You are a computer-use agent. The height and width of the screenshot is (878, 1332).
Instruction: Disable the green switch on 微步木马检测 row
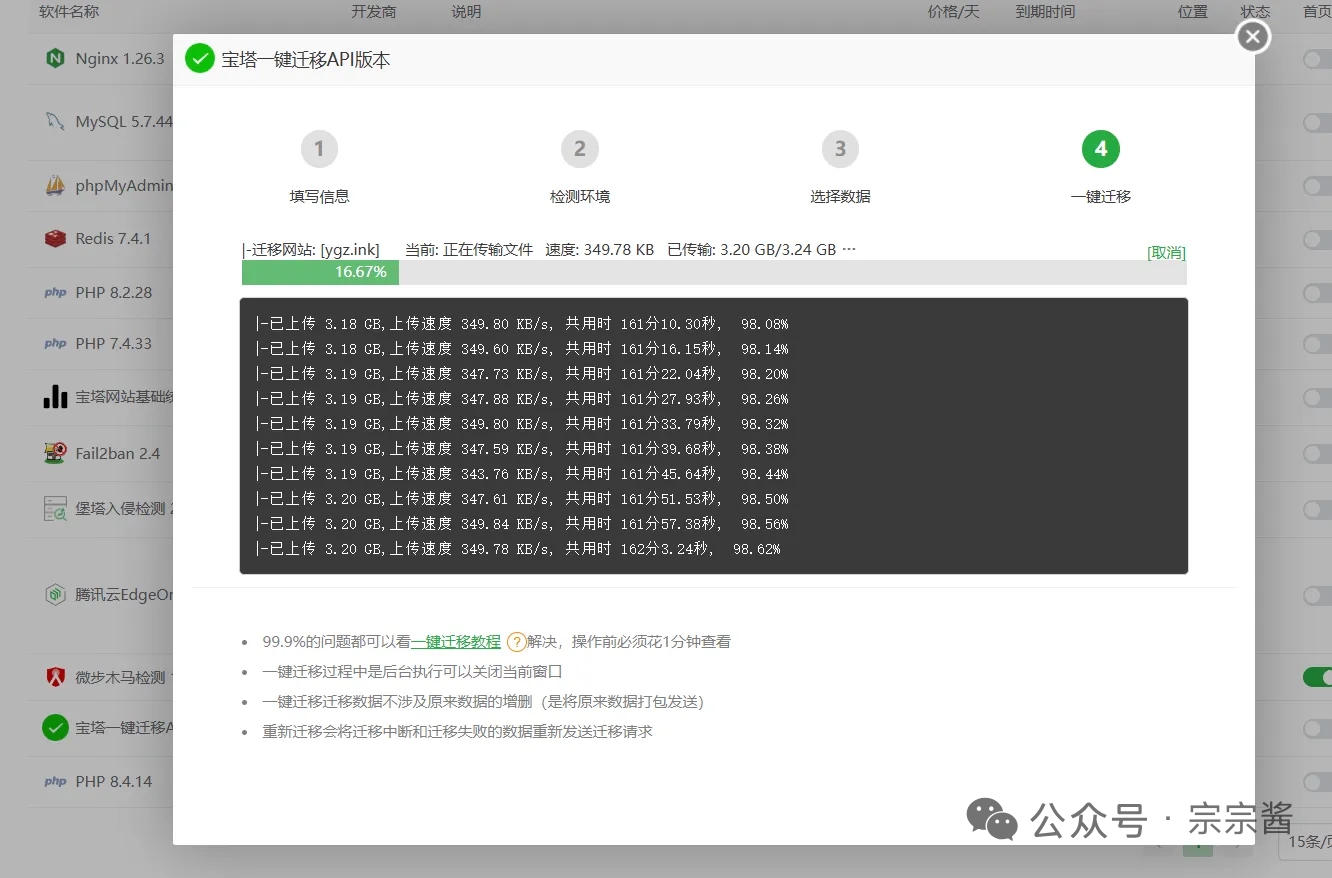1317,677
